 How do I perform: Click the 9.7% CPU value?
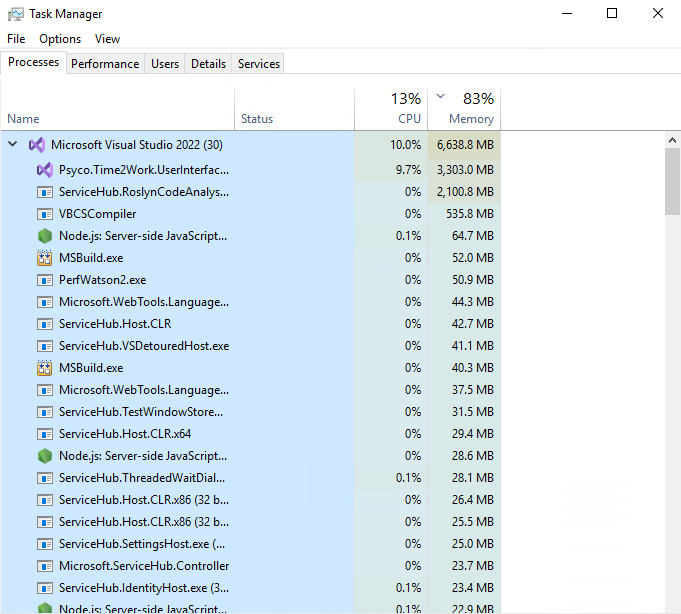point(408,170)
